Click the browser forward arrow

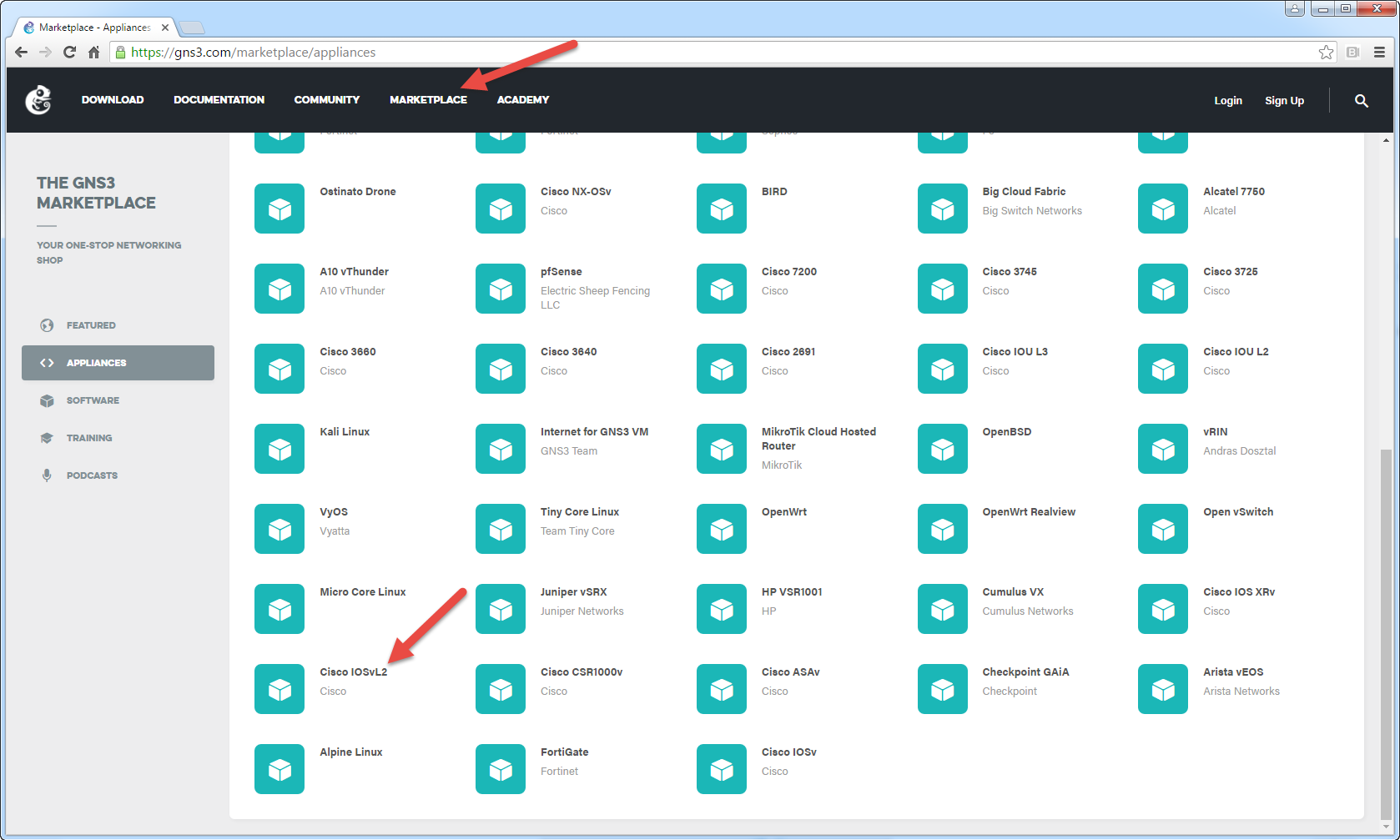pos(46,53)
